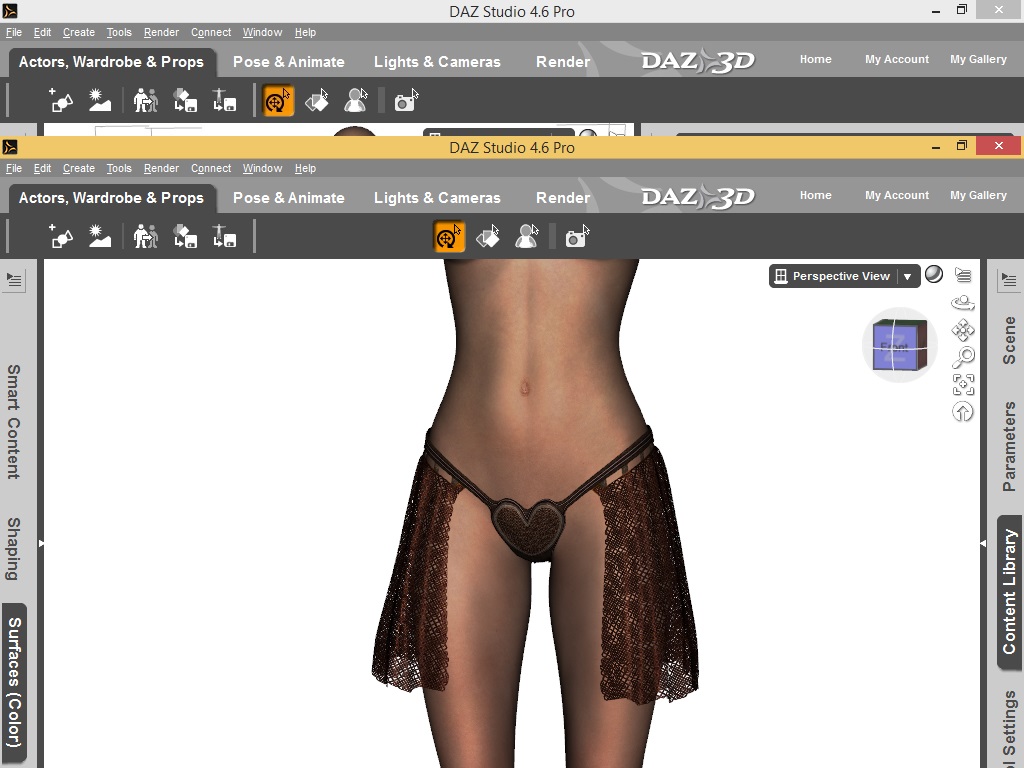Select the Surface Selection tool in front window
The image size is (1024, 768).
coord(487,236)
